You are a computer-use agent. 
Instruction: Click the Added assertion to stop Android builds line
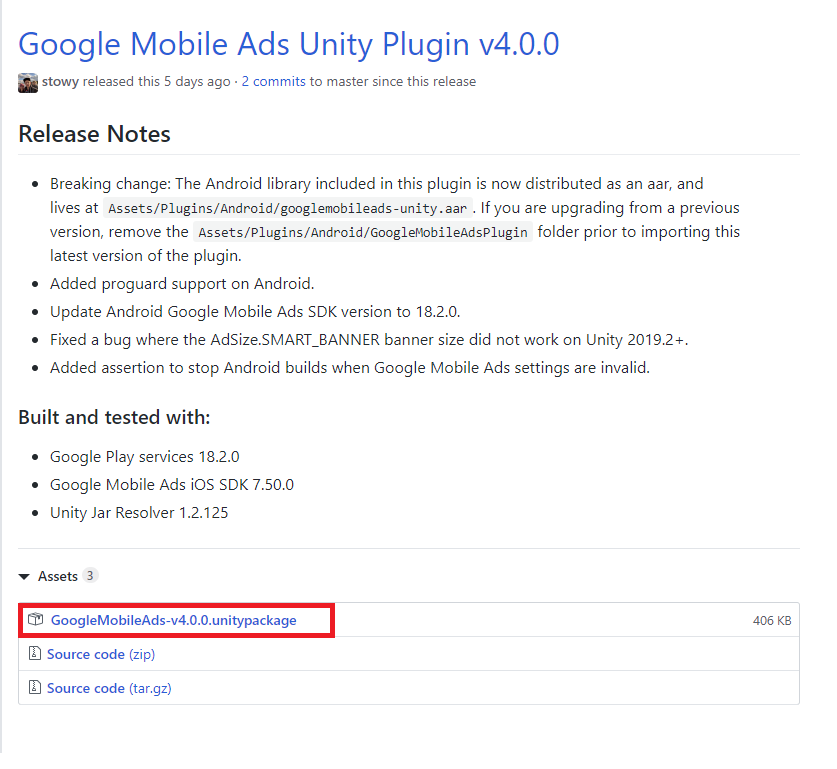(350, 368)
